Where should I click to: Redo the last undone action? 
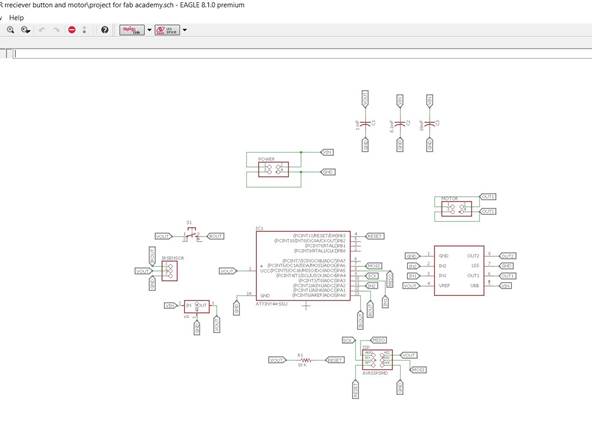56,30
